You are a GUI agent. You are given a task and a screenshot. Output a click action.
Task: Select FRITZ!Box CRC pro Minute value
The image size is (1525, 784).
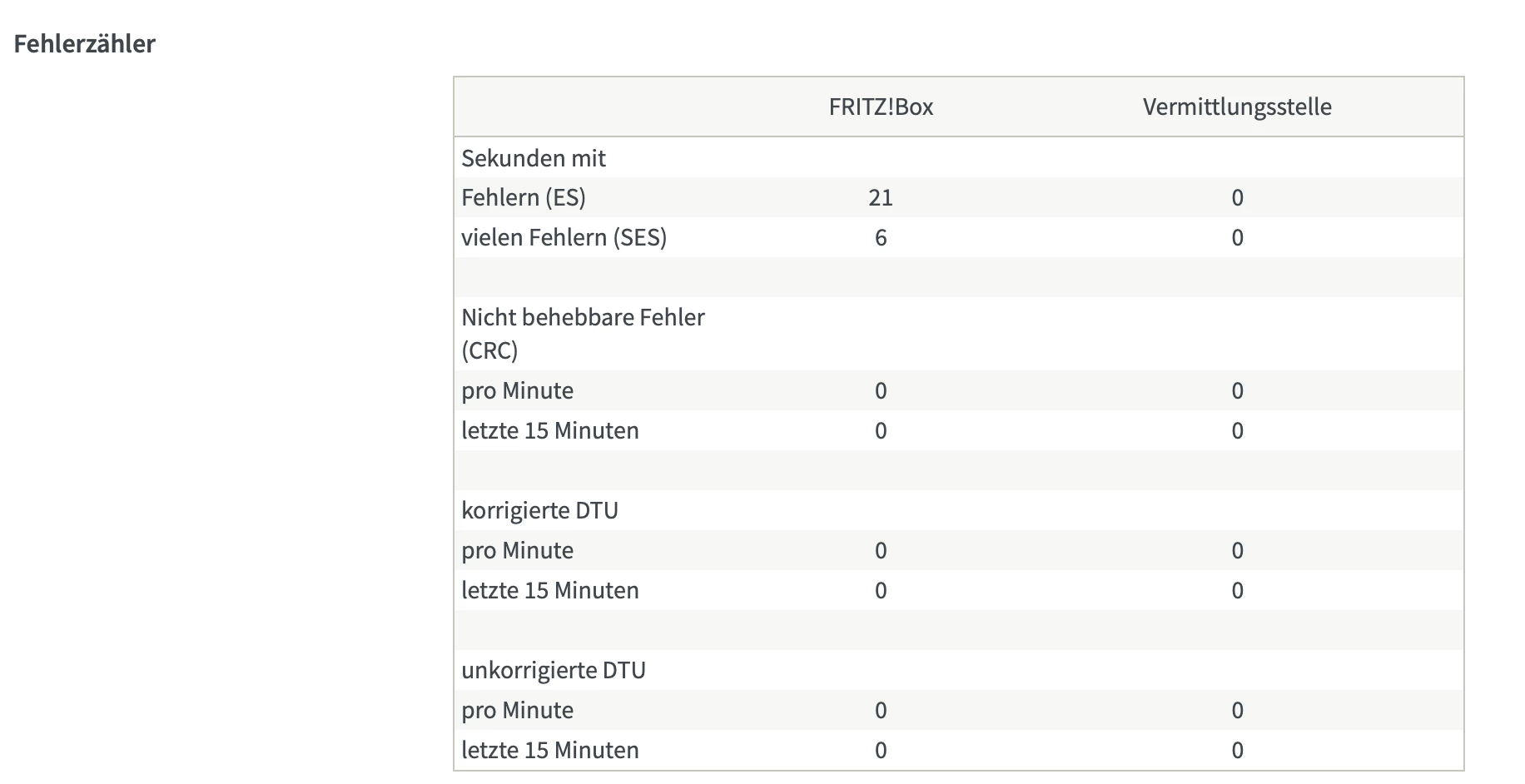pyautogui.click(x=881, y=391)
